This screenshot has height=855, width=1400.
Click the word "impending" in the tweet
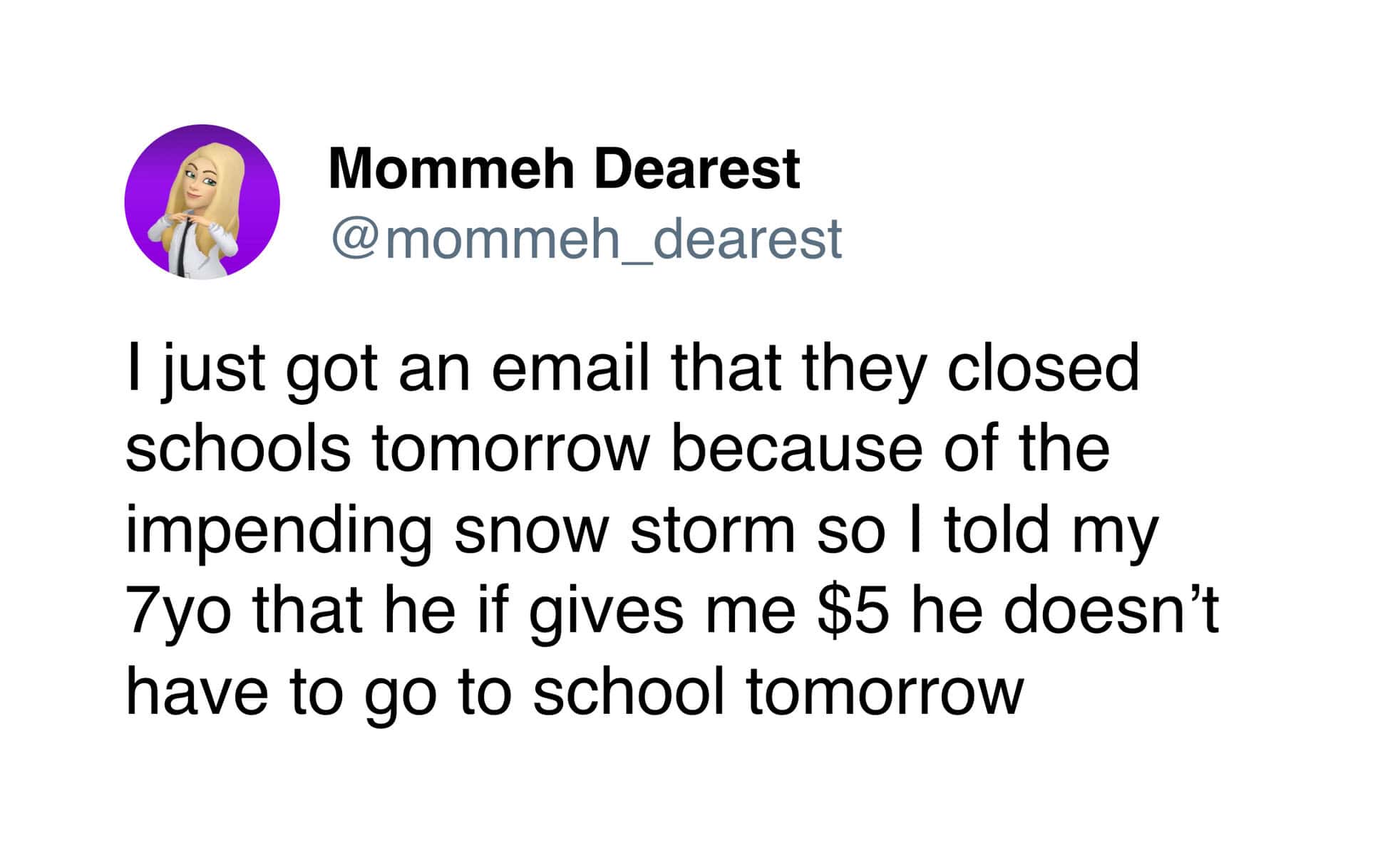pos(279,532)
